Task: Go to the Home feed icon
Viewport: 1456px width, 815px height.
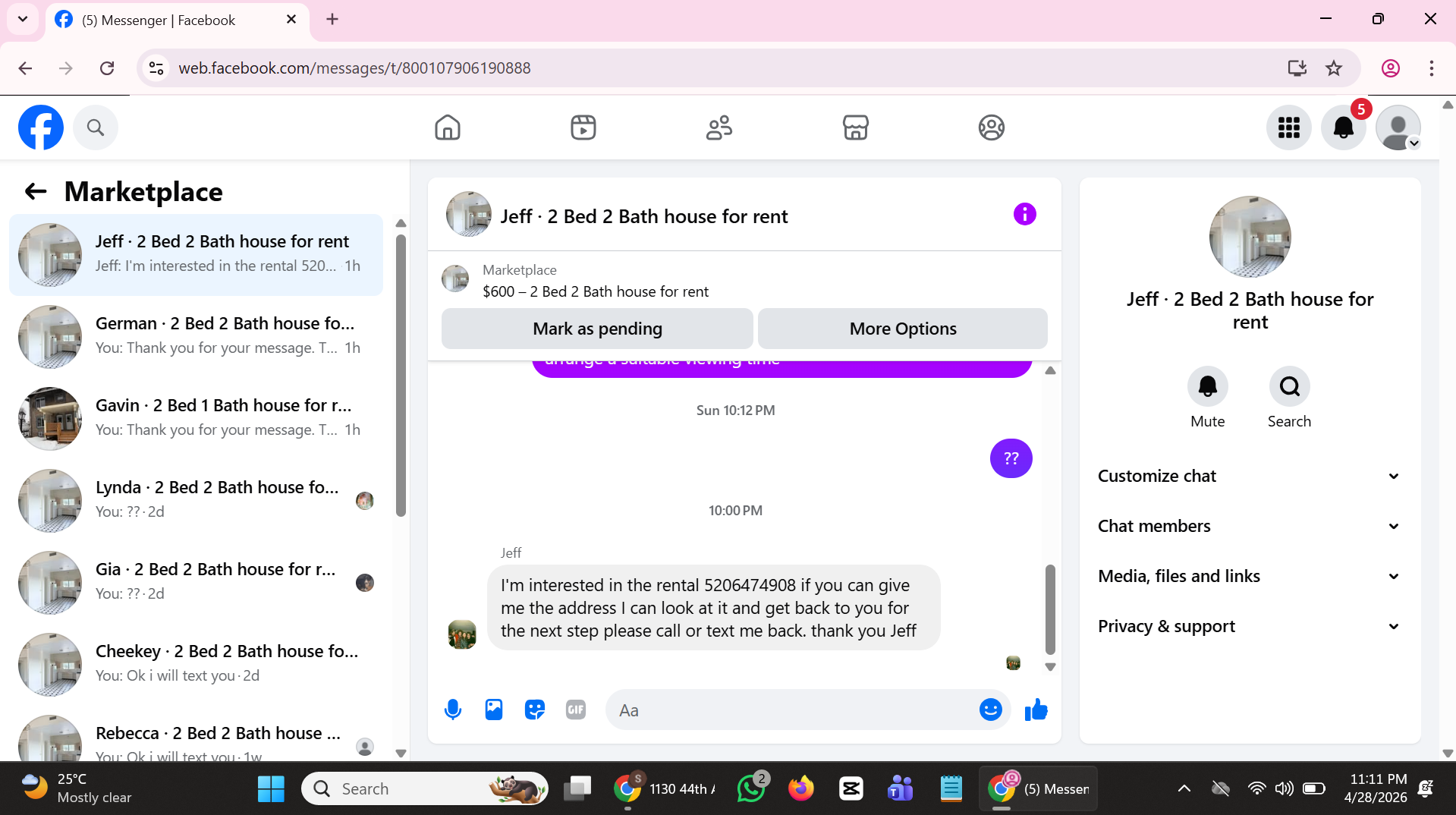Action: tap(448, 127)
